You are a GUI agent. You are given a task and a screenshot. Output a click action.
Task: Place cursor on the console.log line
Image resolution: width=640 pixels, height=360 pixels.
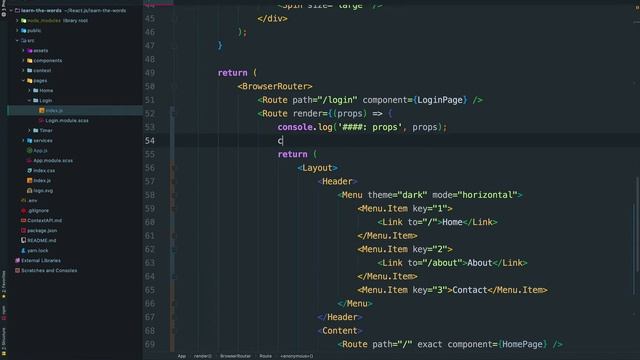coord(362,127)
